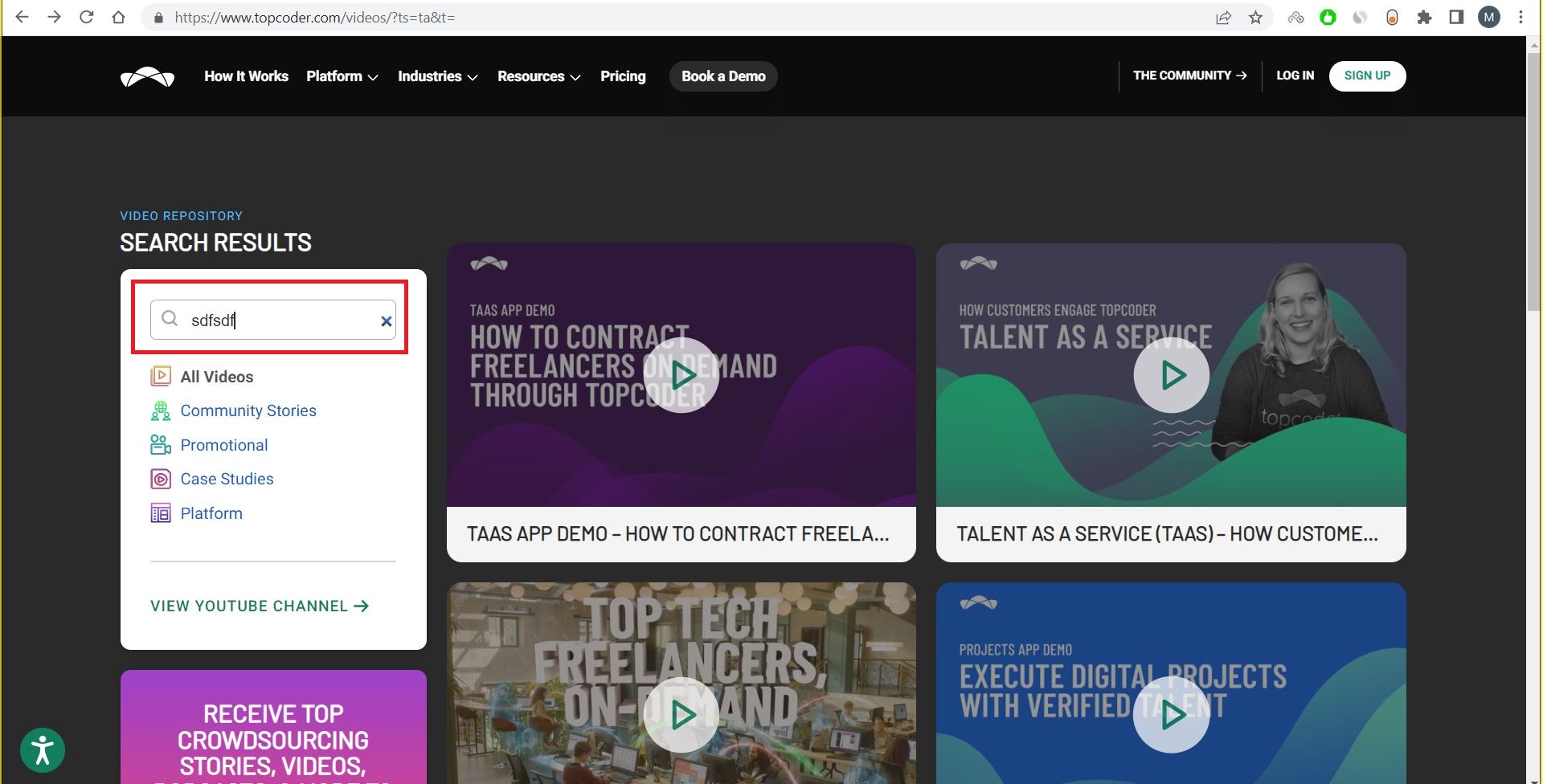Click the Platform category icon in sidebar
This screenshot has height=784, width=1543.
point(161,513)
